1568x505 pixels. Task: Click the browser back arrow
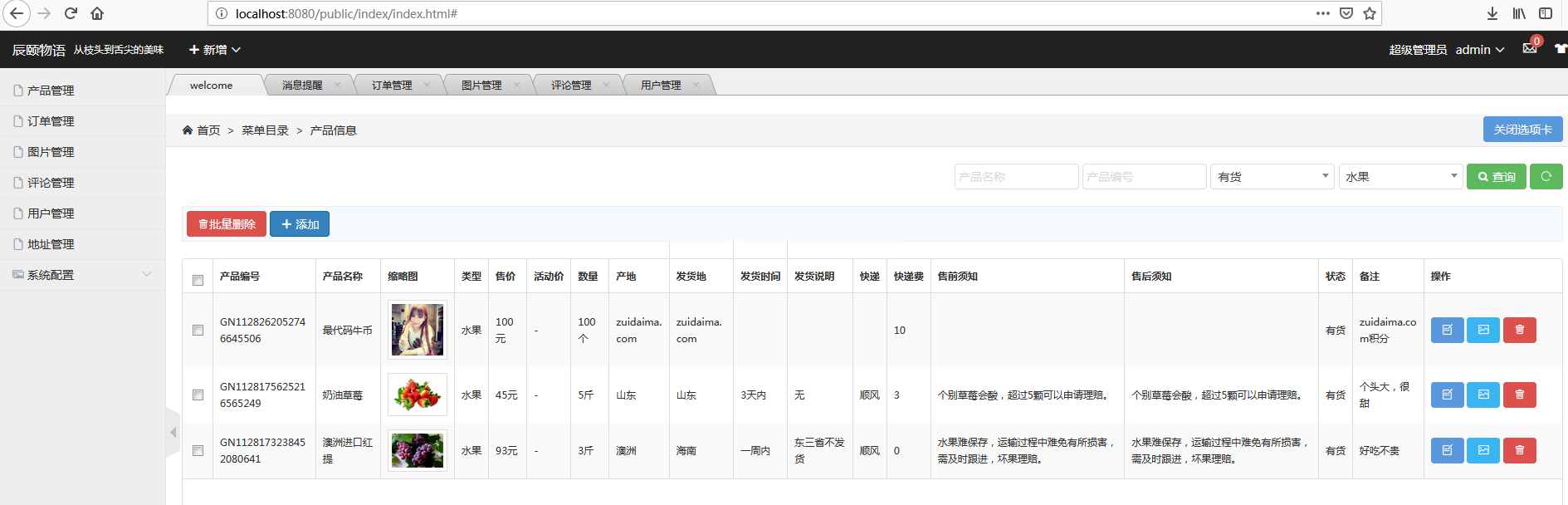coord(17,13)
